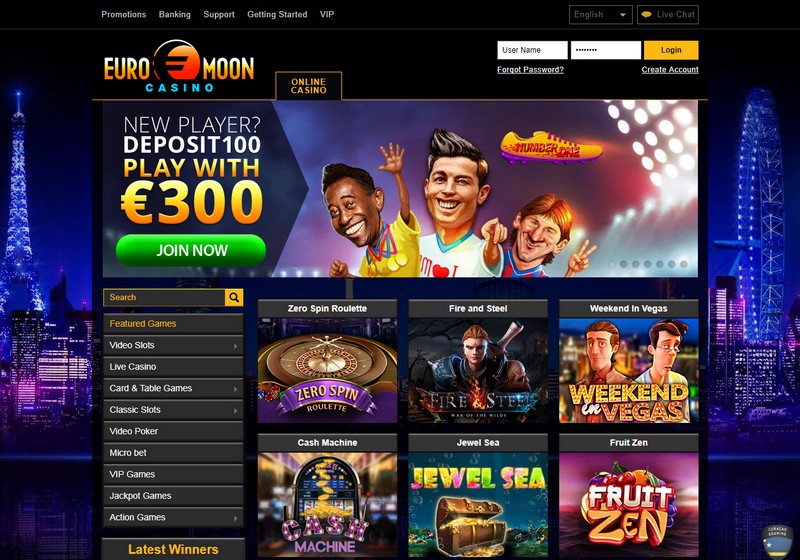
Task: Click the Euro Moon Casino logo
Action: coord(179,67)
